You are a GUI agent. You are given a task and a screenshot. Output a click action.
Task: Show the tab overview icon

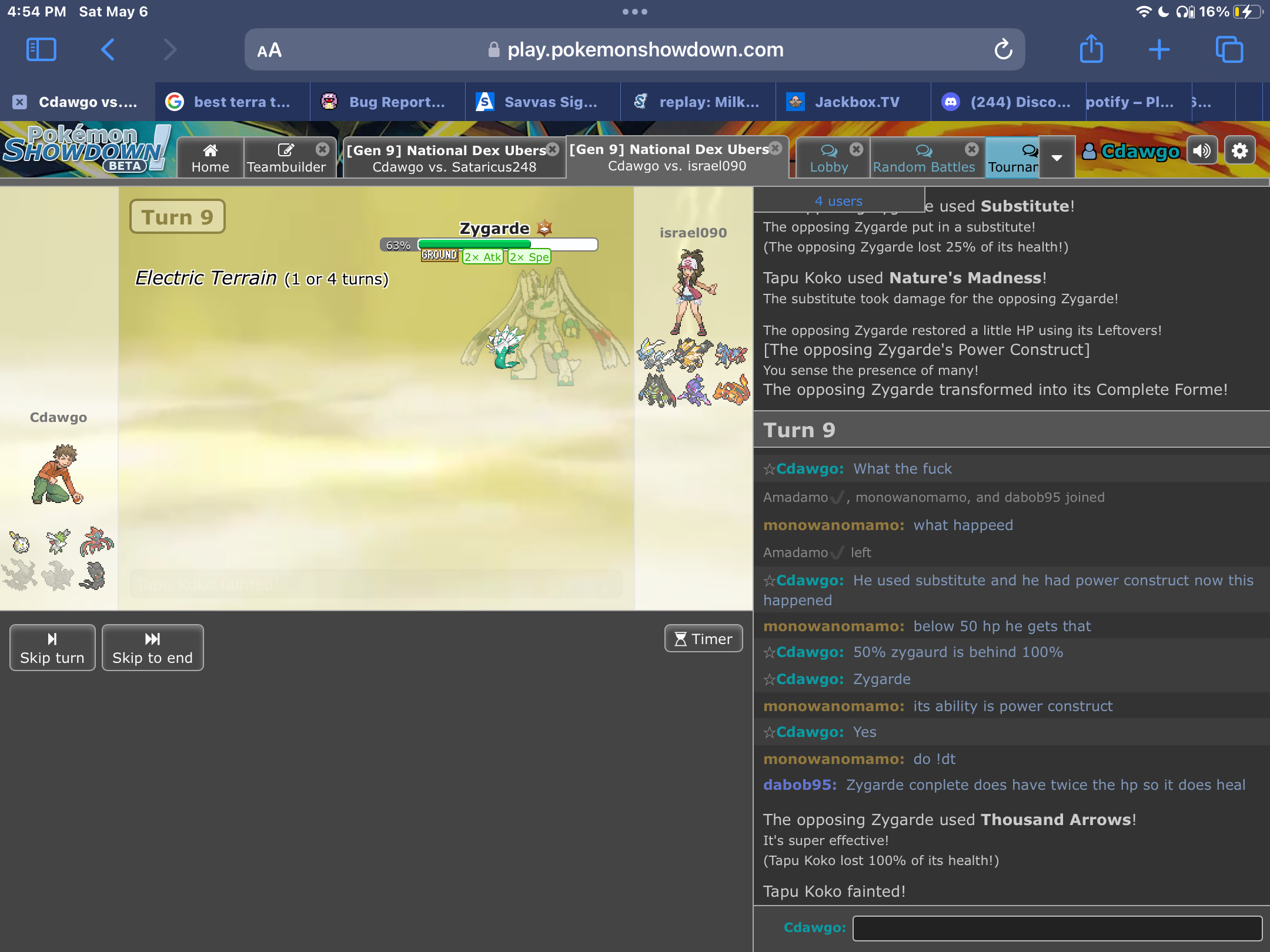[x=1229, y=49]
